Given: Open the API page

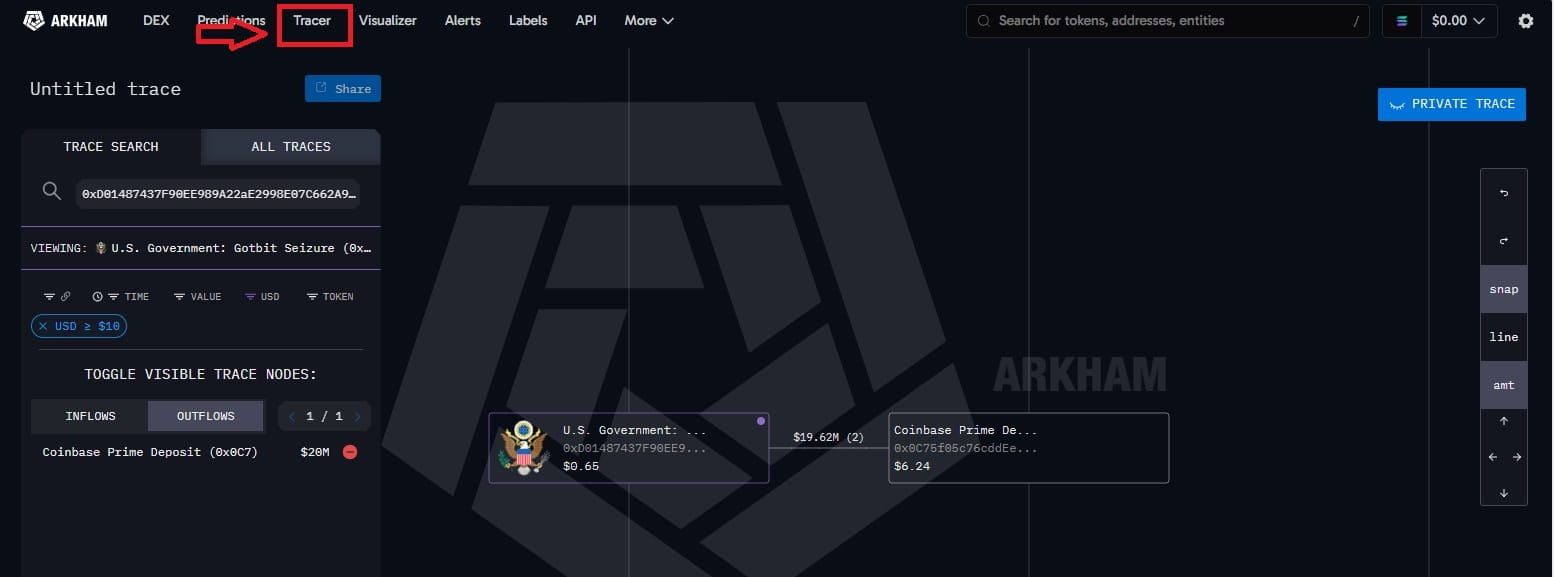Looking at the screenshot, I should (x=586, y=21).
